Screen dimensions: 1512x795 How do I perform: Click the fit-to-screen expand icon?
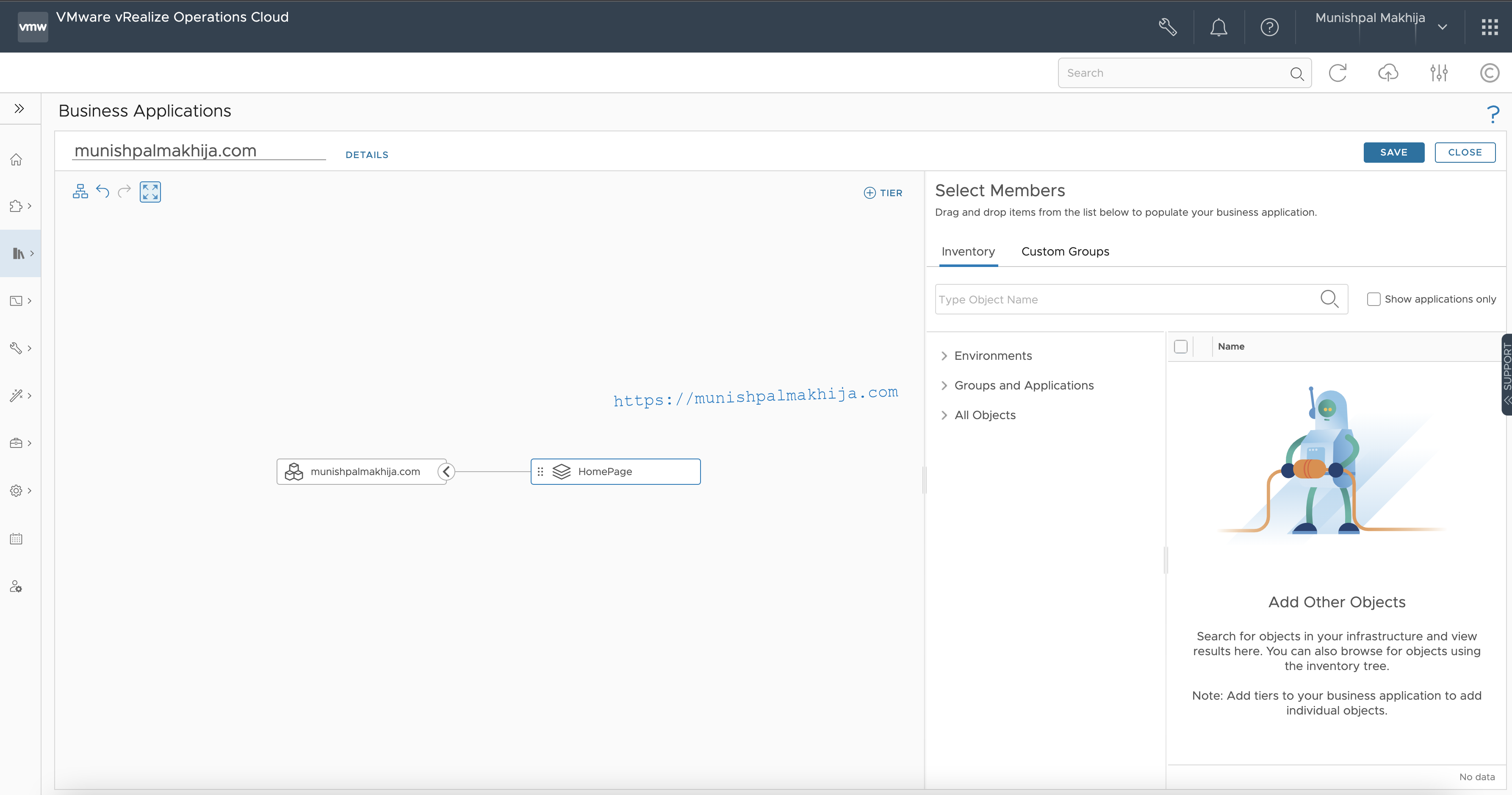[x=150, y=192]
